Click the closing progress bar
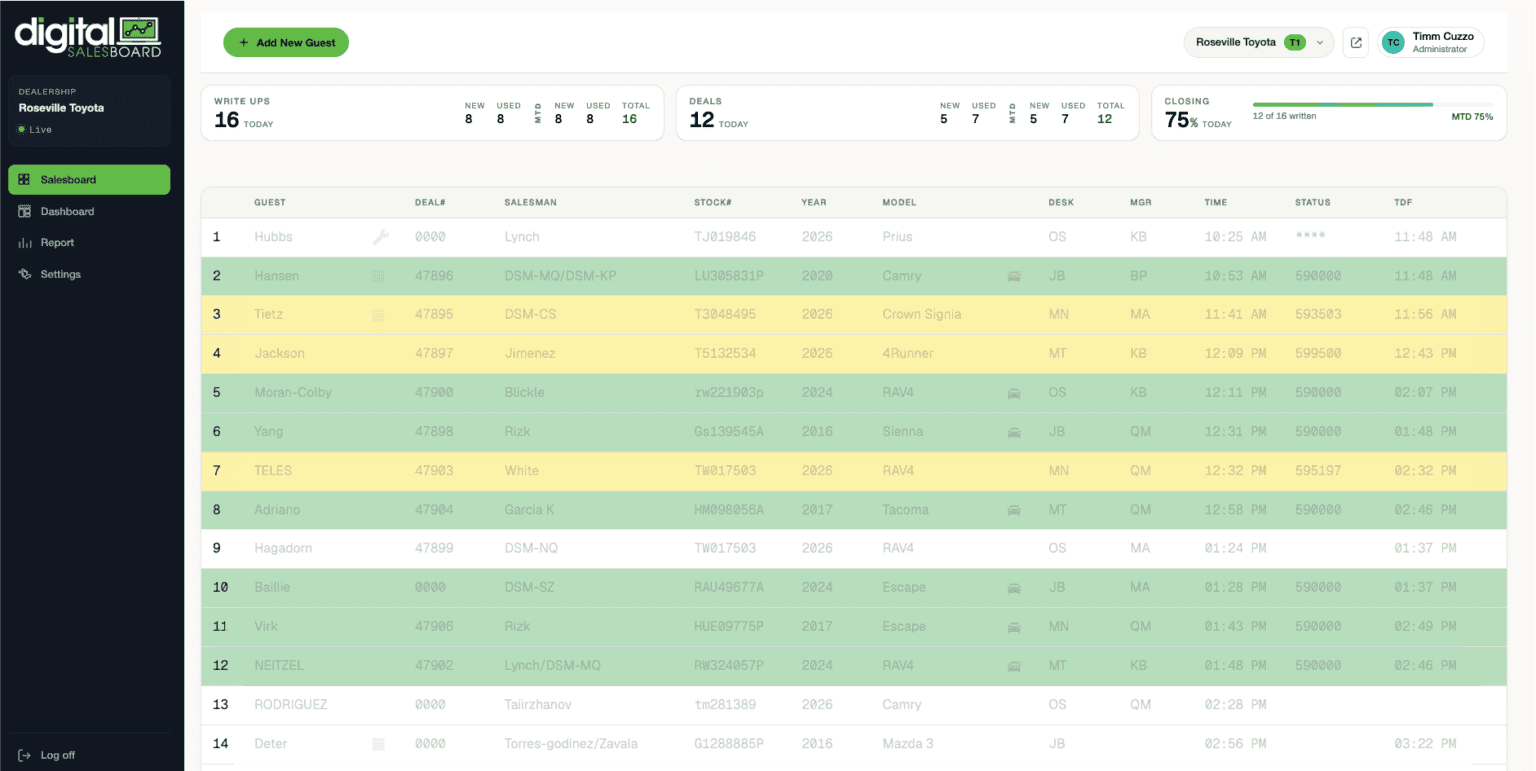The width and height of the screenshot is (1536, 771). coord(1372,104)
